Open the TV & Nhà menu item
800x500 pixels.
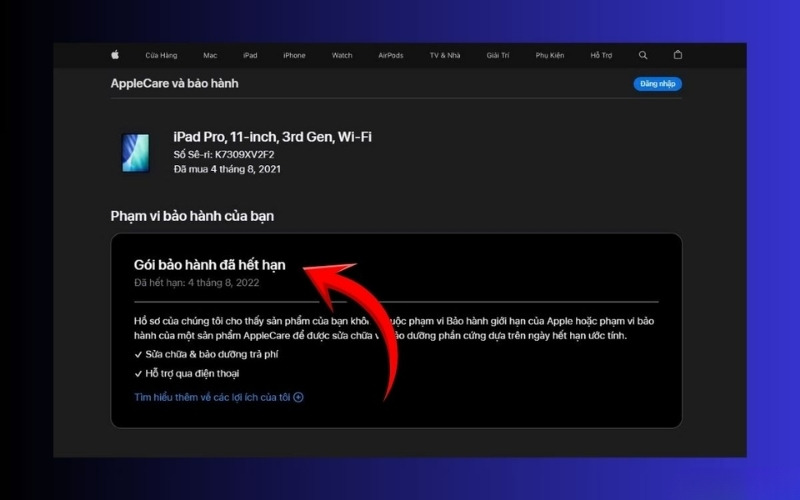[445, 55]
